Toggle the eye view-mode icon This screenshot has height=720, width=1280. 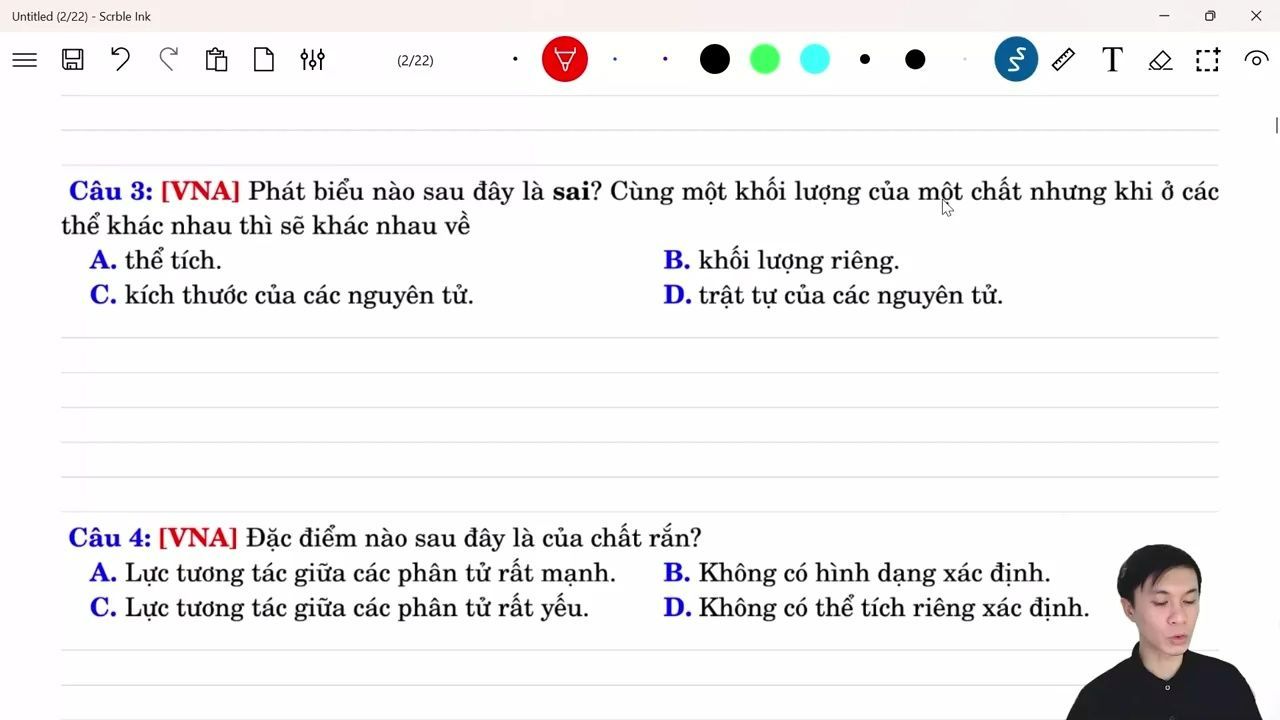tap(1256, 60)
